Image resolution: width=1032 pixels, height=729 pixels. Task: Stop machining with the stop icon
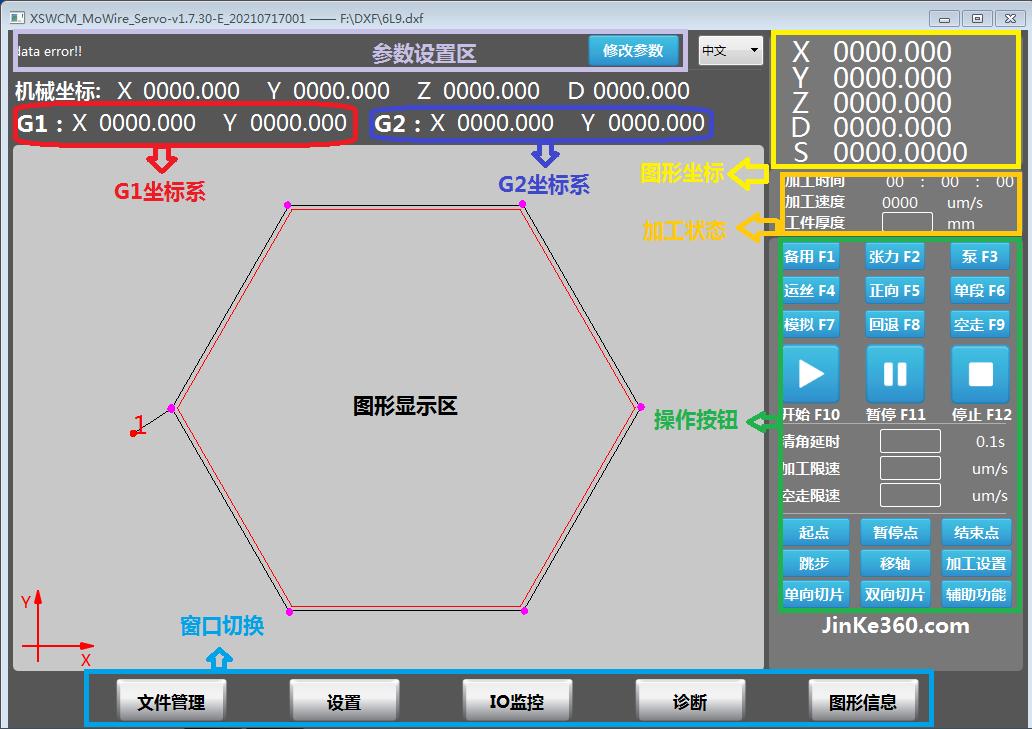tap(980, 374)
